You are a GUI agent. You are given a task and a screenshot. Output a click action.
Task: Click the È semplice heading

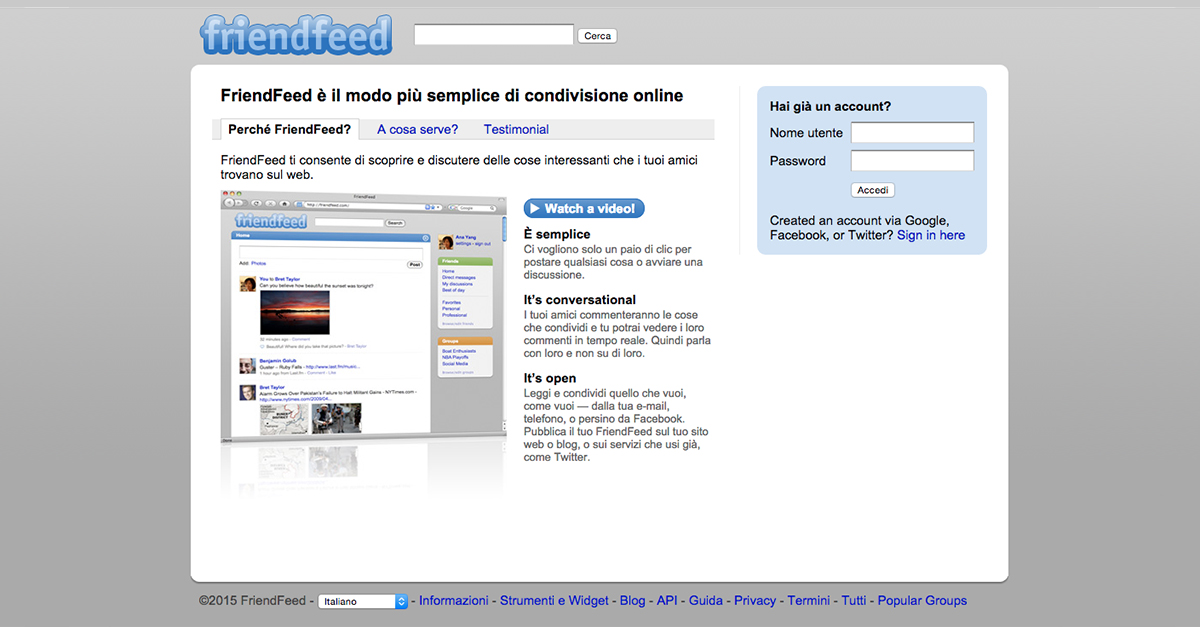pos(557,234)
